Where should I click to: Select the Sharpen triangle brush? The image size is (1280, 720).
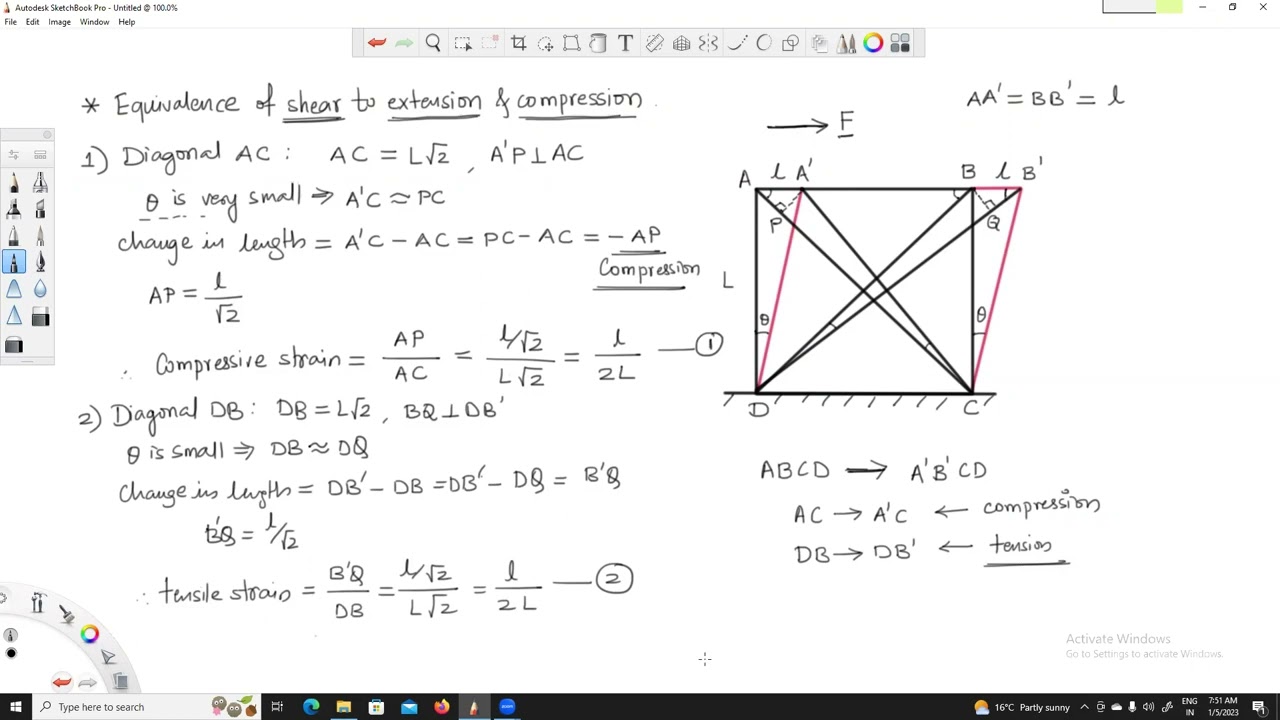(x=14, y=317)
